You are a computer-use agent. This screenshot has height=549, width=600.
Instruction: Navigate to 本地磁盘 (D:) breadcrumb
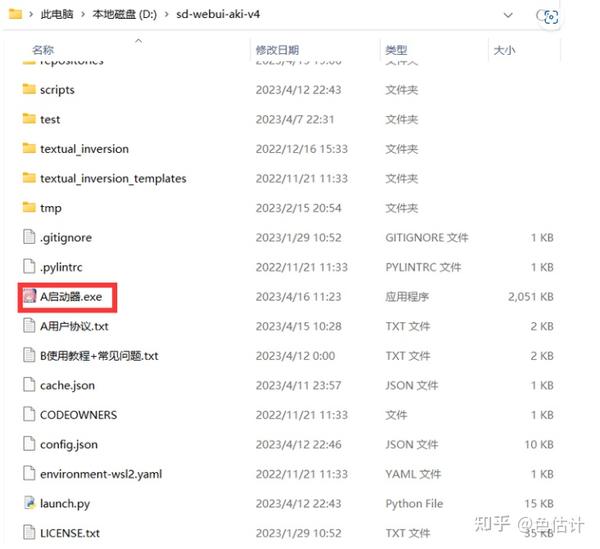[x=125, y=15]
